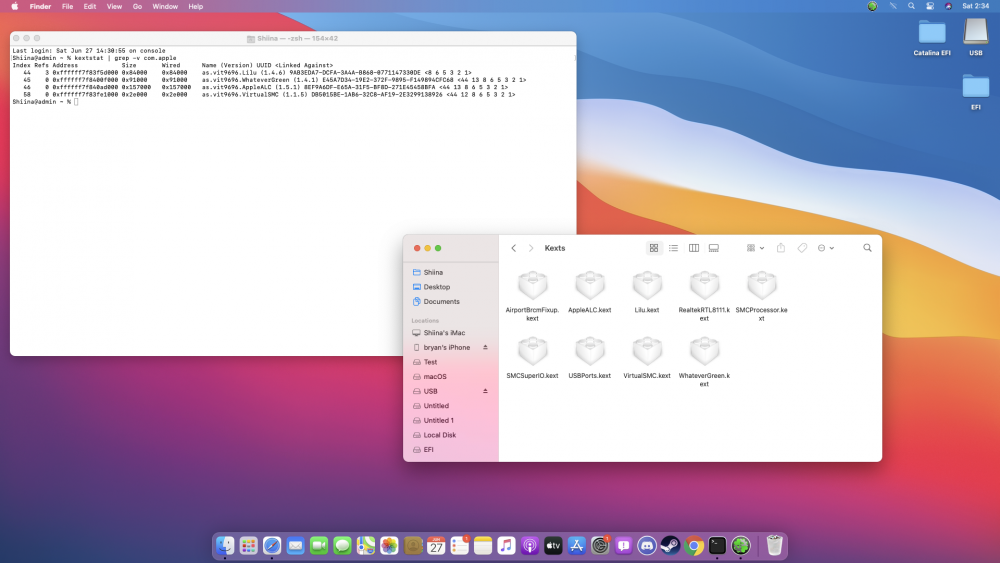This screenshot has height=563, width=1000.
Task: Open the Edit menu
Action: (x=90, y=6)
